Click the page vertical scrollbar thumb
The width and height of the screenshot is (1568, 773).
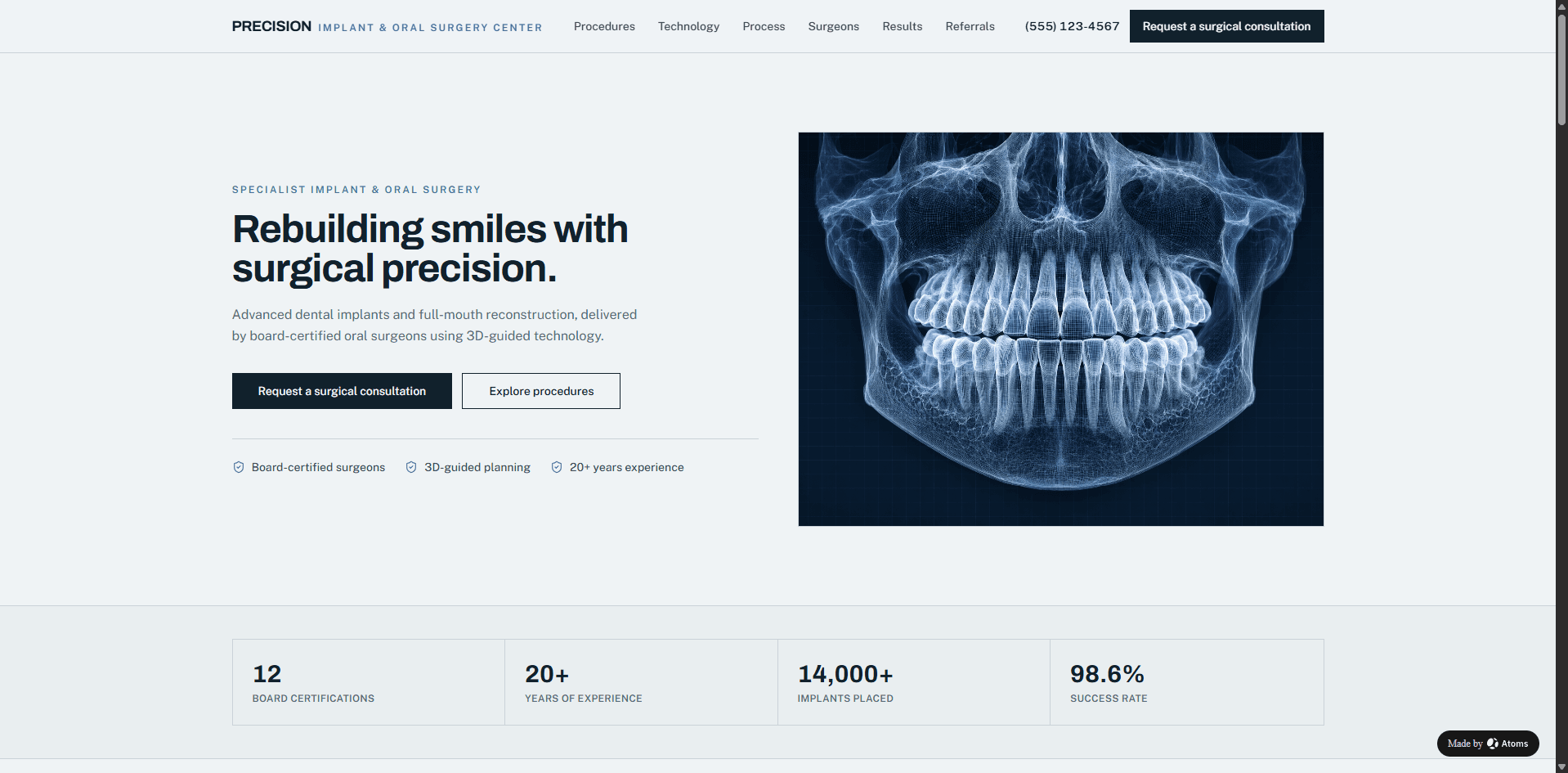pyautogui.click(x=1561, y=70)
